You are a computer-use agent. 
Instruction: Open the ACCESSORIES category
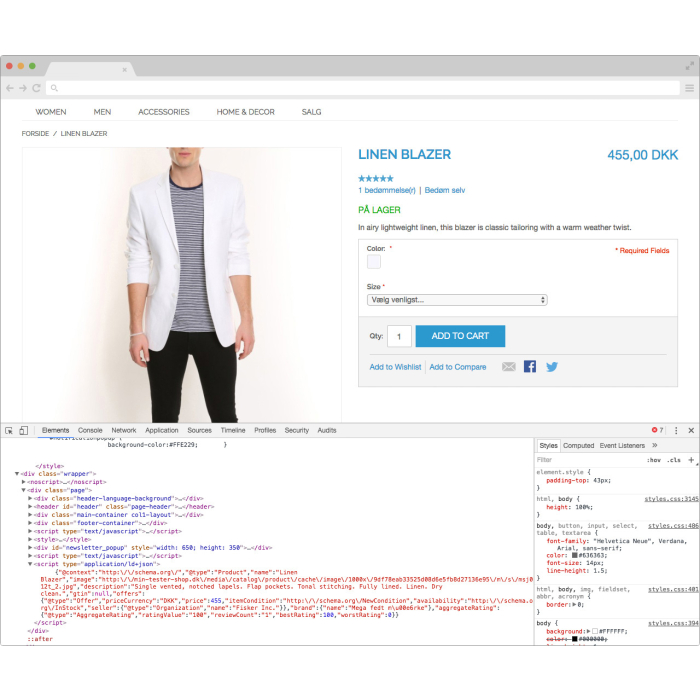164,112
